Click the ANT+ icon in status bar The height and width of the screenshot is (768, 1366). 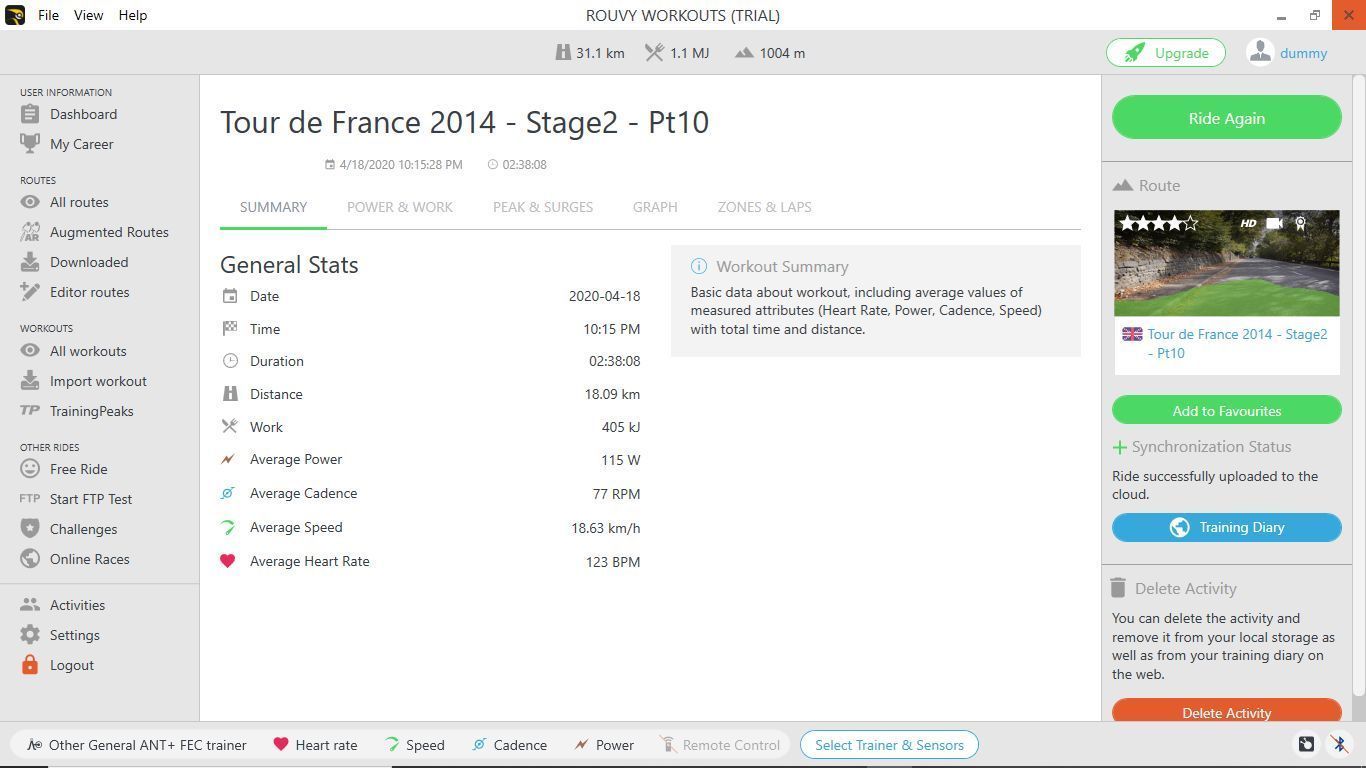pyautogui.click(x=1306, y=744)
